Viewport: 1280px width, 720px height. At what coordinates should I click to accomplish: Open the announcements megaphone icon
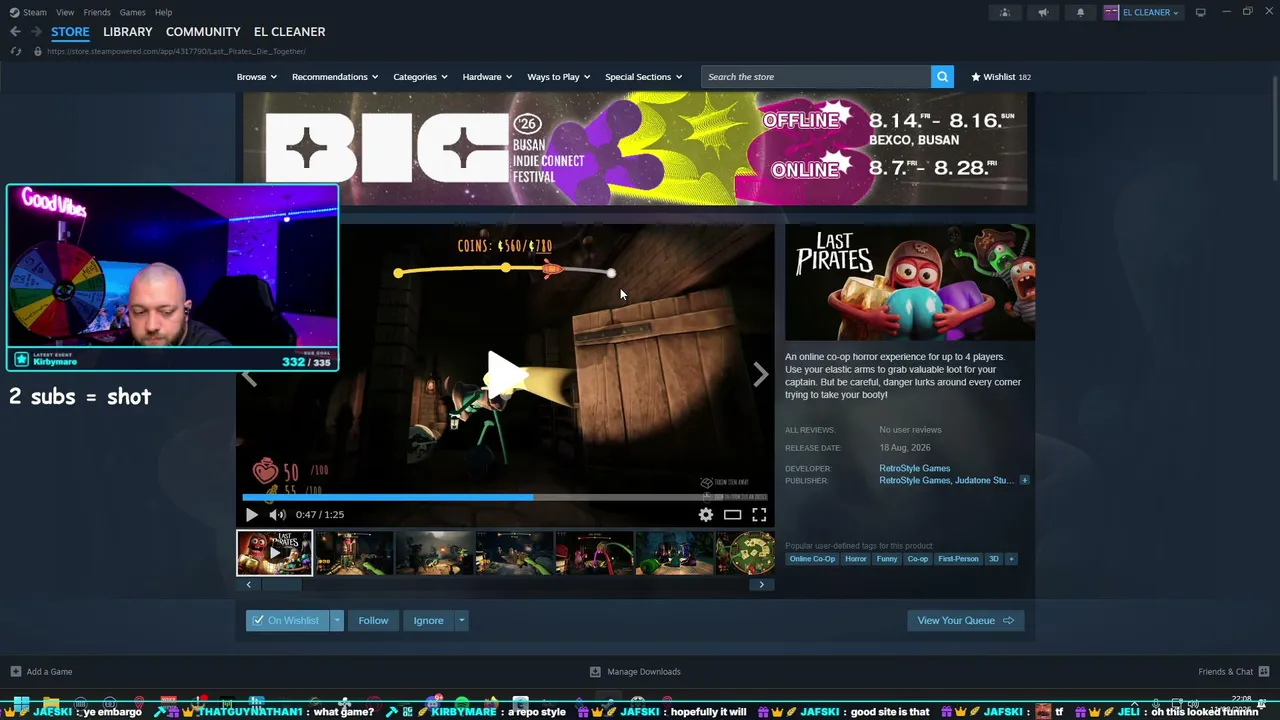(1043, 12)
